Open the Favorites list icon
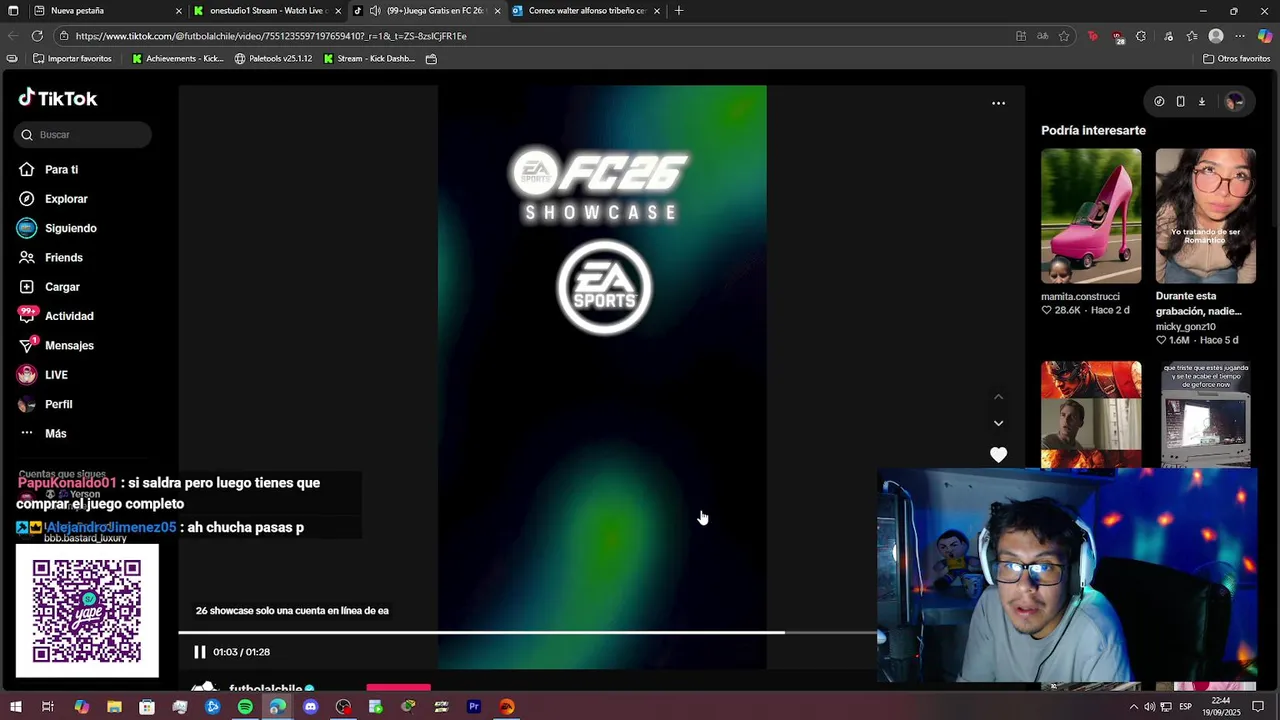The image size is (1280, 720). [x=1191, y=36]
